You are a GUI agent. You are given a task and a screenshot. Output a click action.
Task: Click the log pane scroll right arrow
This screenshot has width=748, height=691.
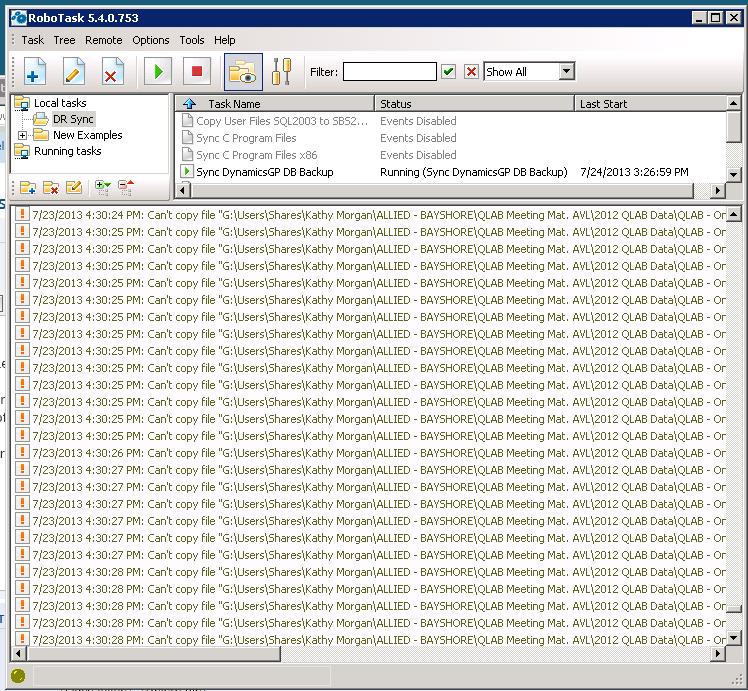[718, 653]
